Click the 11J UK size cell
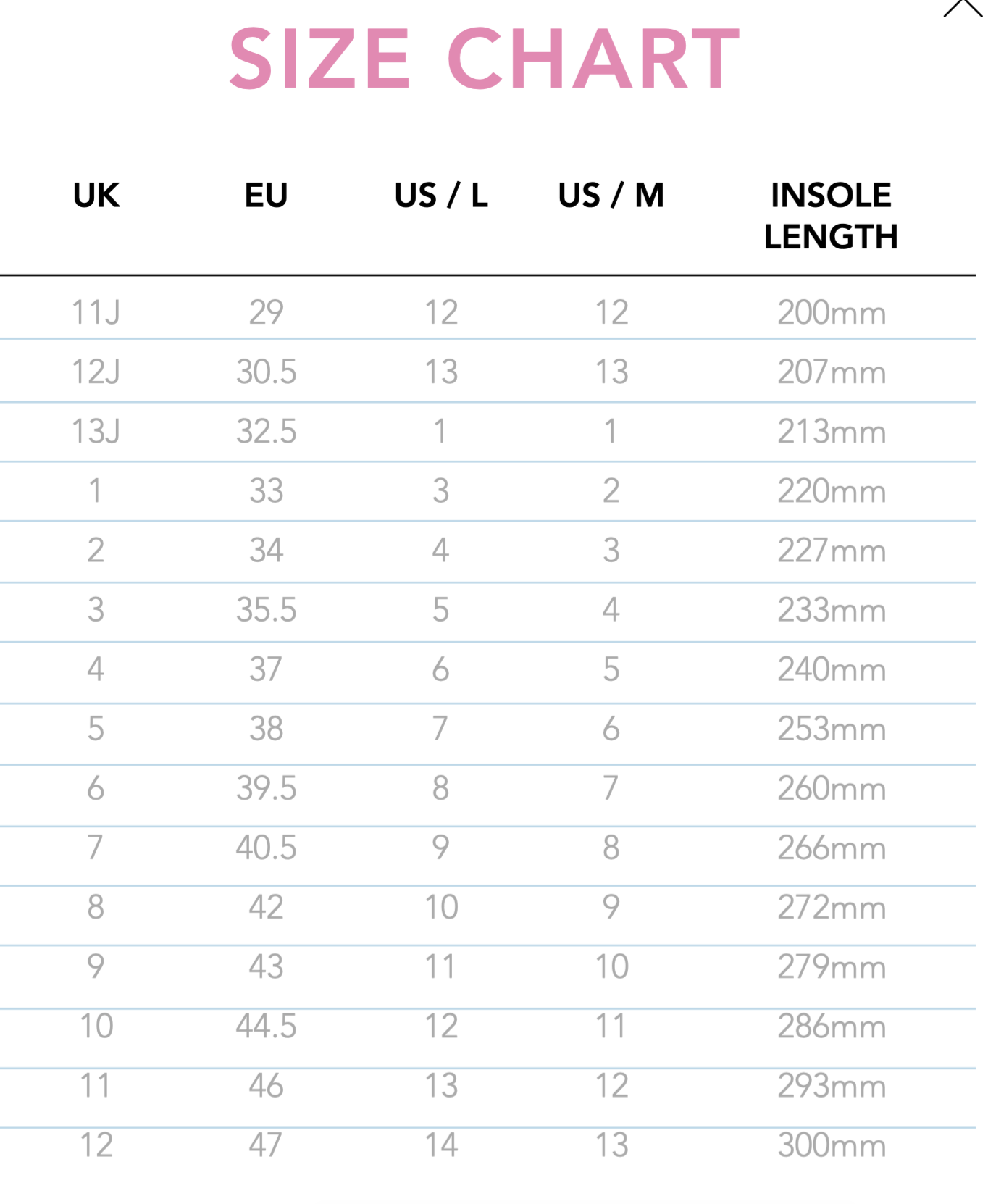988x1204 pixels. pyautogui.click(x=96, y=313)
